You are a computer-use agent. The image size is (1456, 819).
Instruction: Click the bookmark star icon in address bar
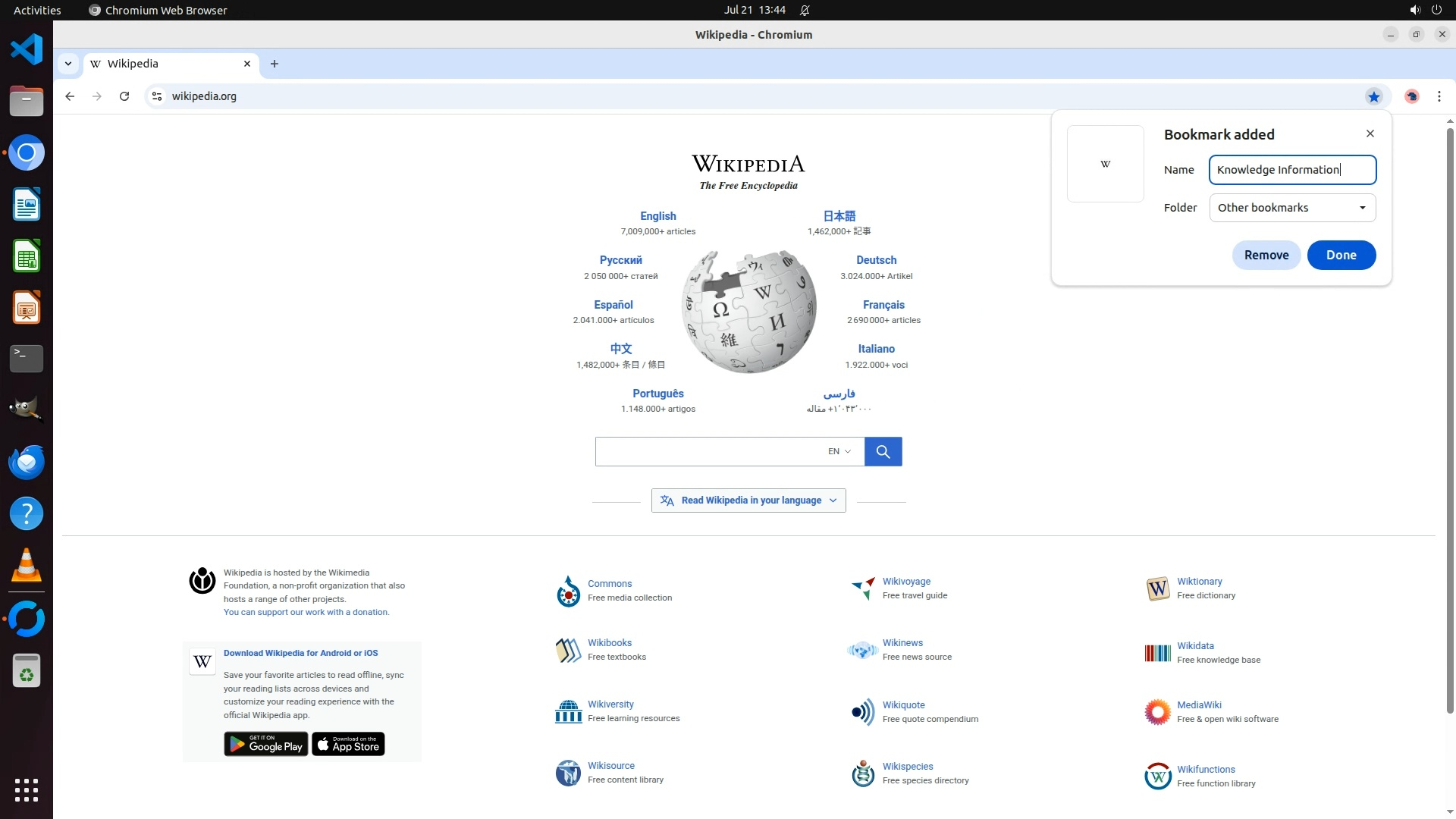[x=1373, y=96]
